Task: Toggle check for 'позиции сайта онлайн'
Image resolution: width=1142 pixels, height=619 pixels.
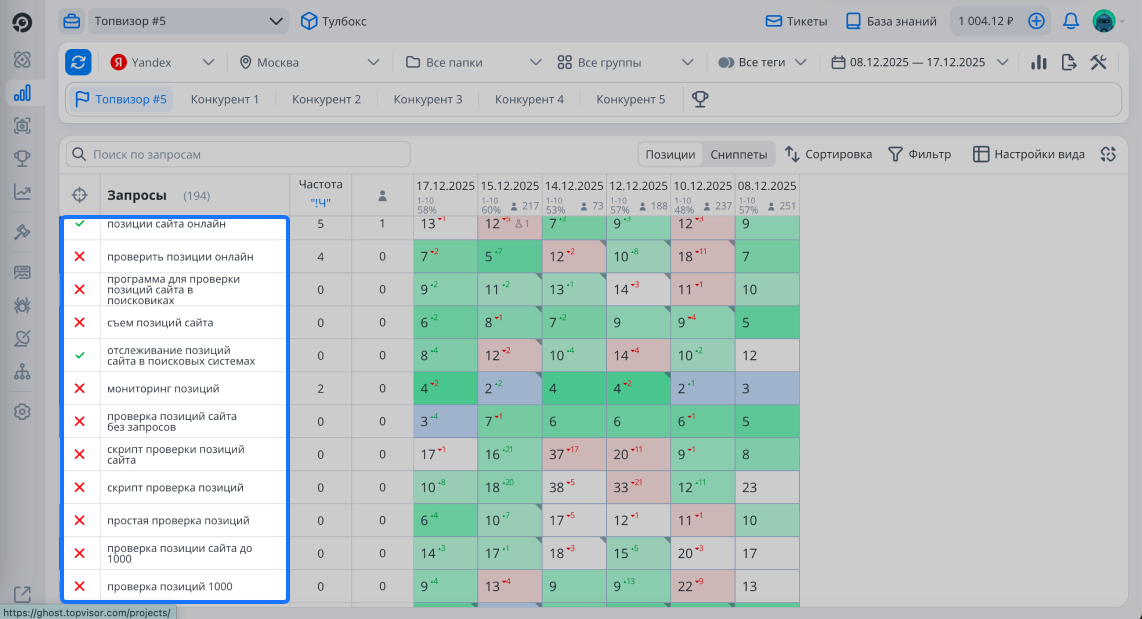Action: click(x=80, y=224)
